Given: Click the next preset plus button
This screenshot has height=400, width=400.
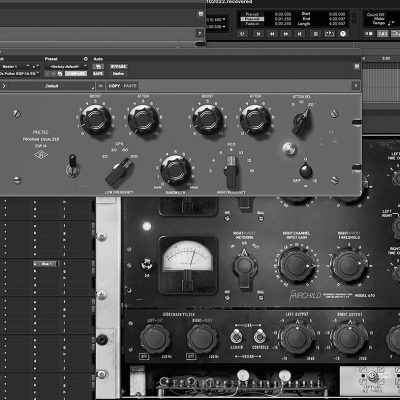Looking at the screenshot, I should pos(53,73).
